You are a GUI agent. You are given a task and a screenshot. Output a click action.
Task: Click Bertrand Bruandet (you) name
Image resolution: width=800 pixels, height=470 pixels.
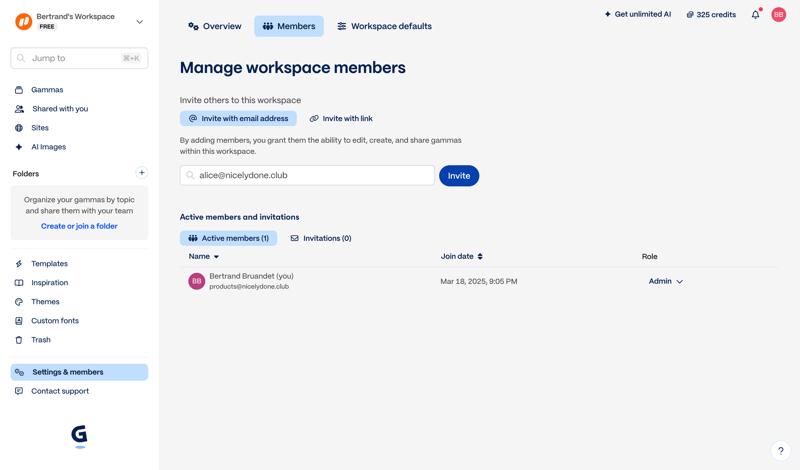coord(252,276)
